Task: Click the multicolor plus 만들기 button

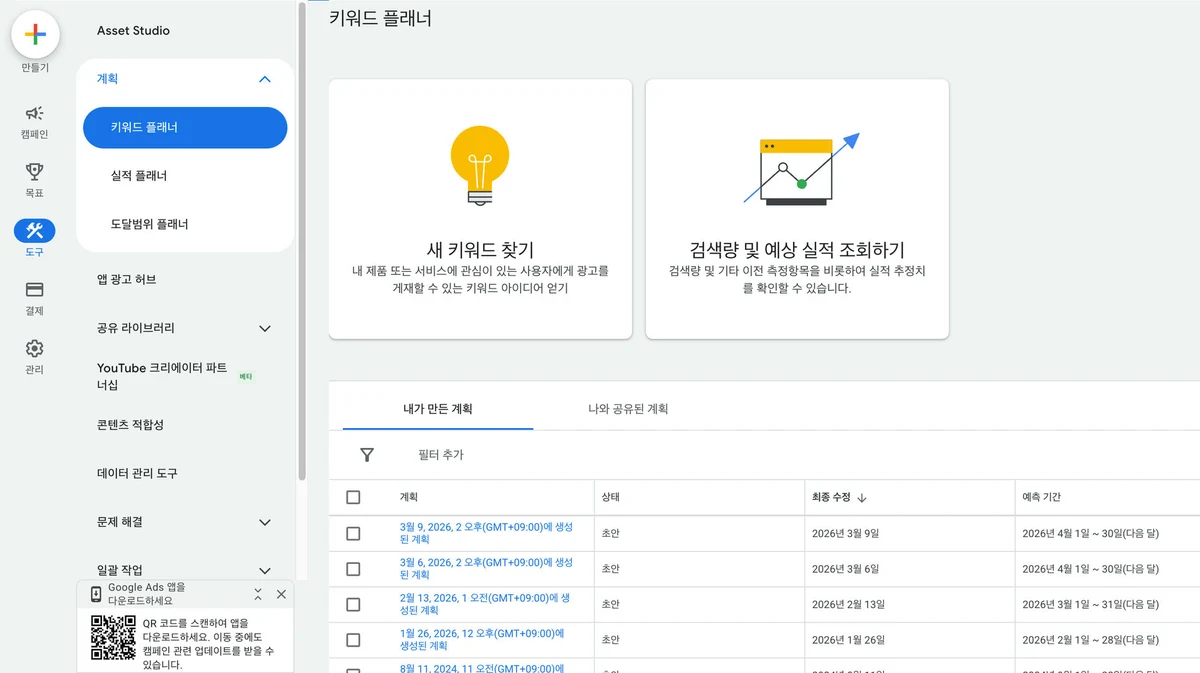Action: 35,35
